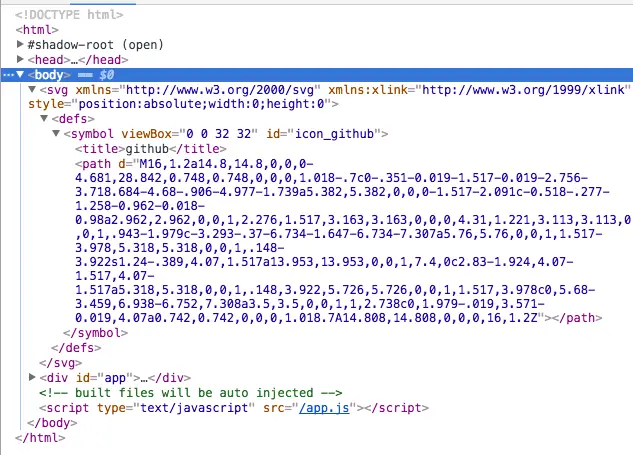Select the opening <defs> tag

(73, 119)
